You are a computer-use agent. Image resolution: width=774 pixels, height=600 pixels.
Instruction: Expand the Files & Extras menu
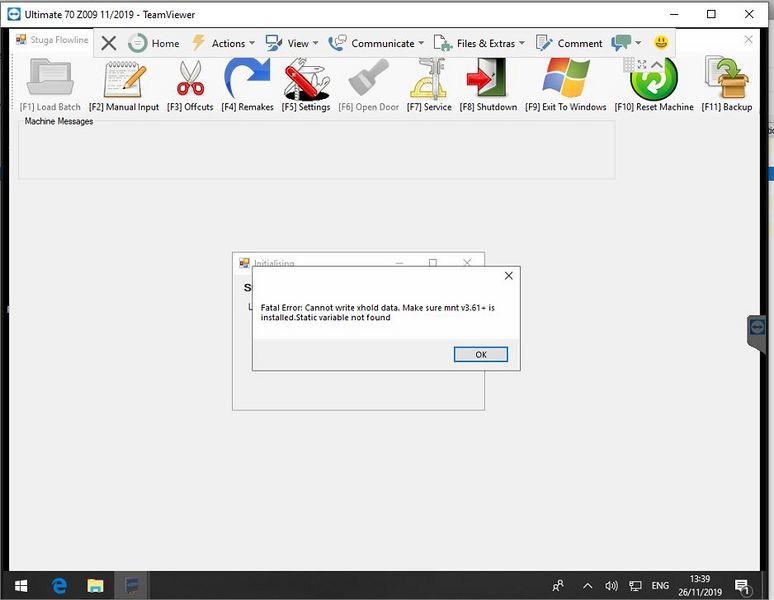click(x=479, y=43)
